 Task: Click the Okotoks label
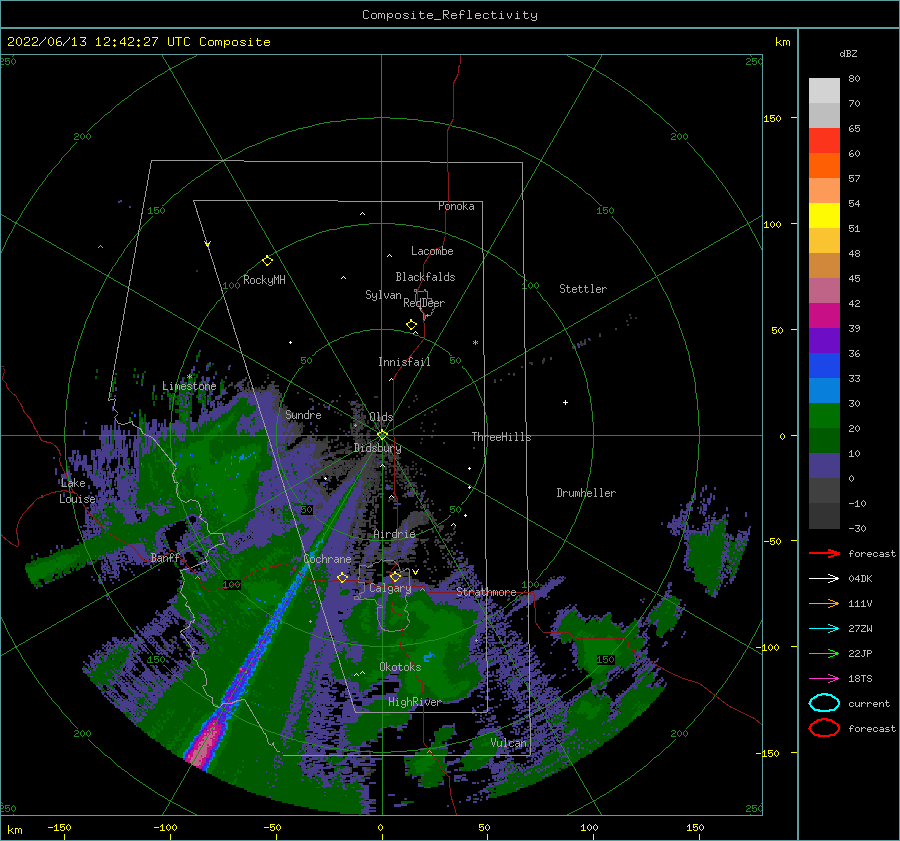tap(400, 667)
